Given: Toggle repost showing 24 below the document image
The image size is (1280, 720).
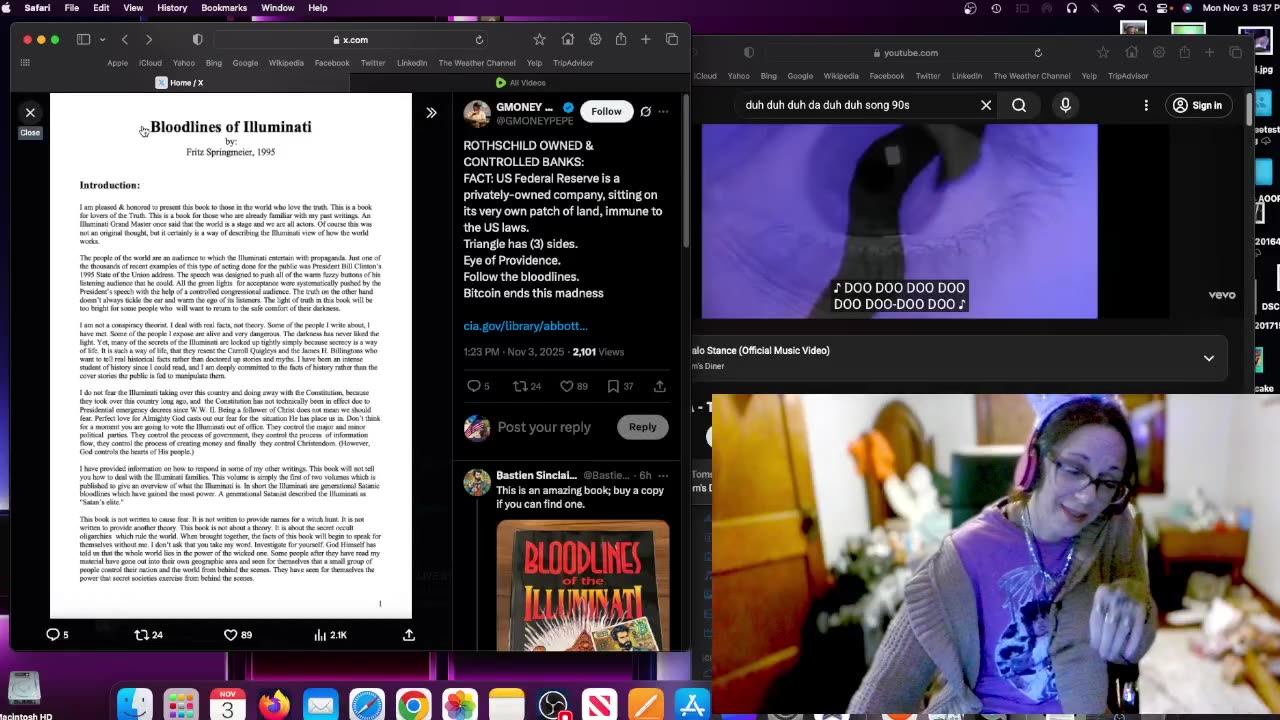Looking at the screenshot, I should (149, 635).
